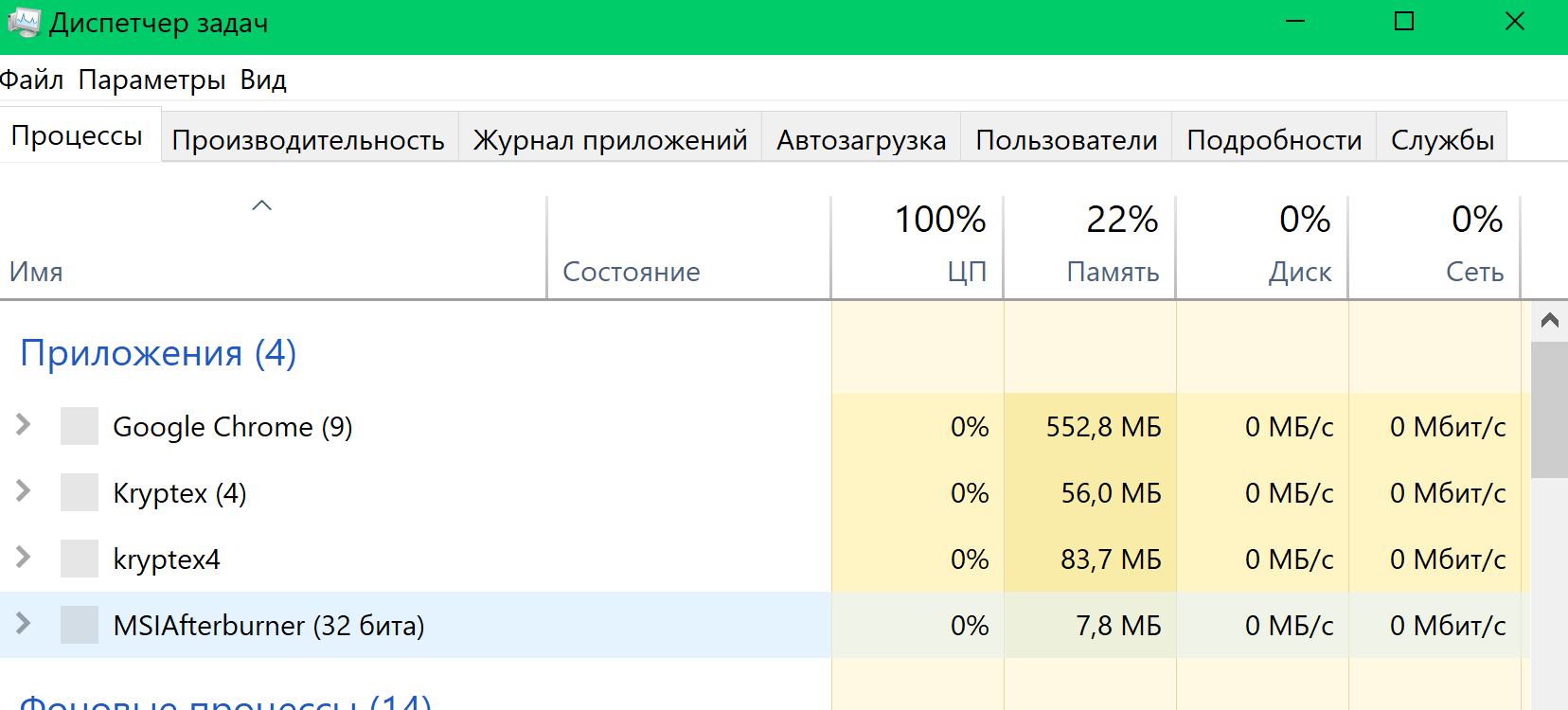Screen dimensions: 1568x710
Task: Click the scrollbar up arrow
Action: coord(1549,320)
